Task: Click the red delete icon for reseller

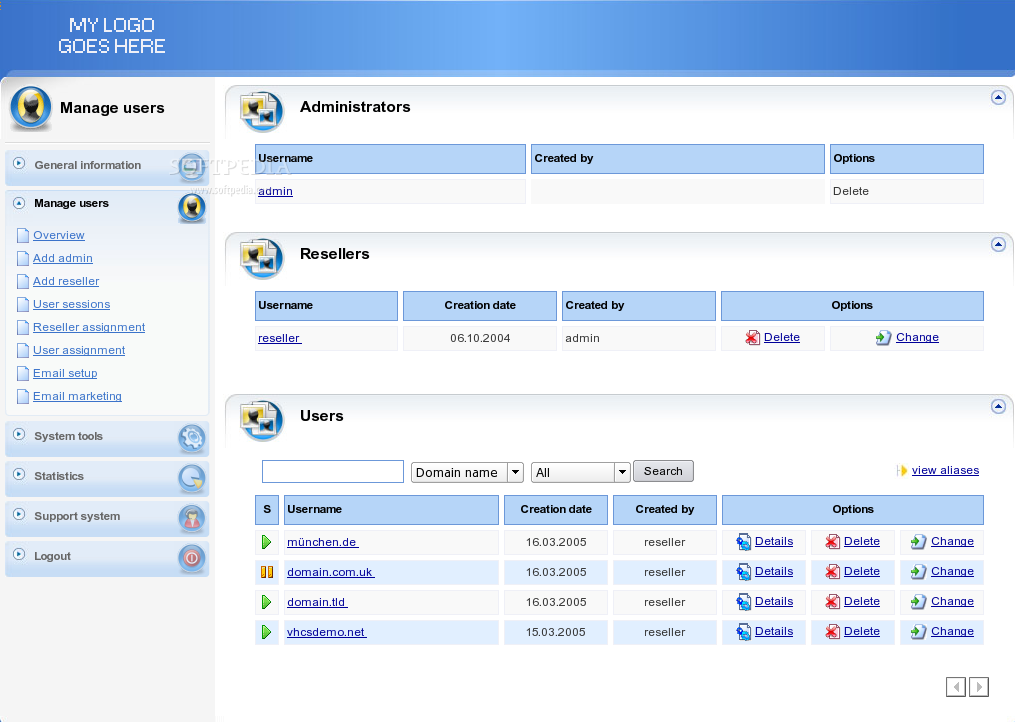Action: (753, 338)
